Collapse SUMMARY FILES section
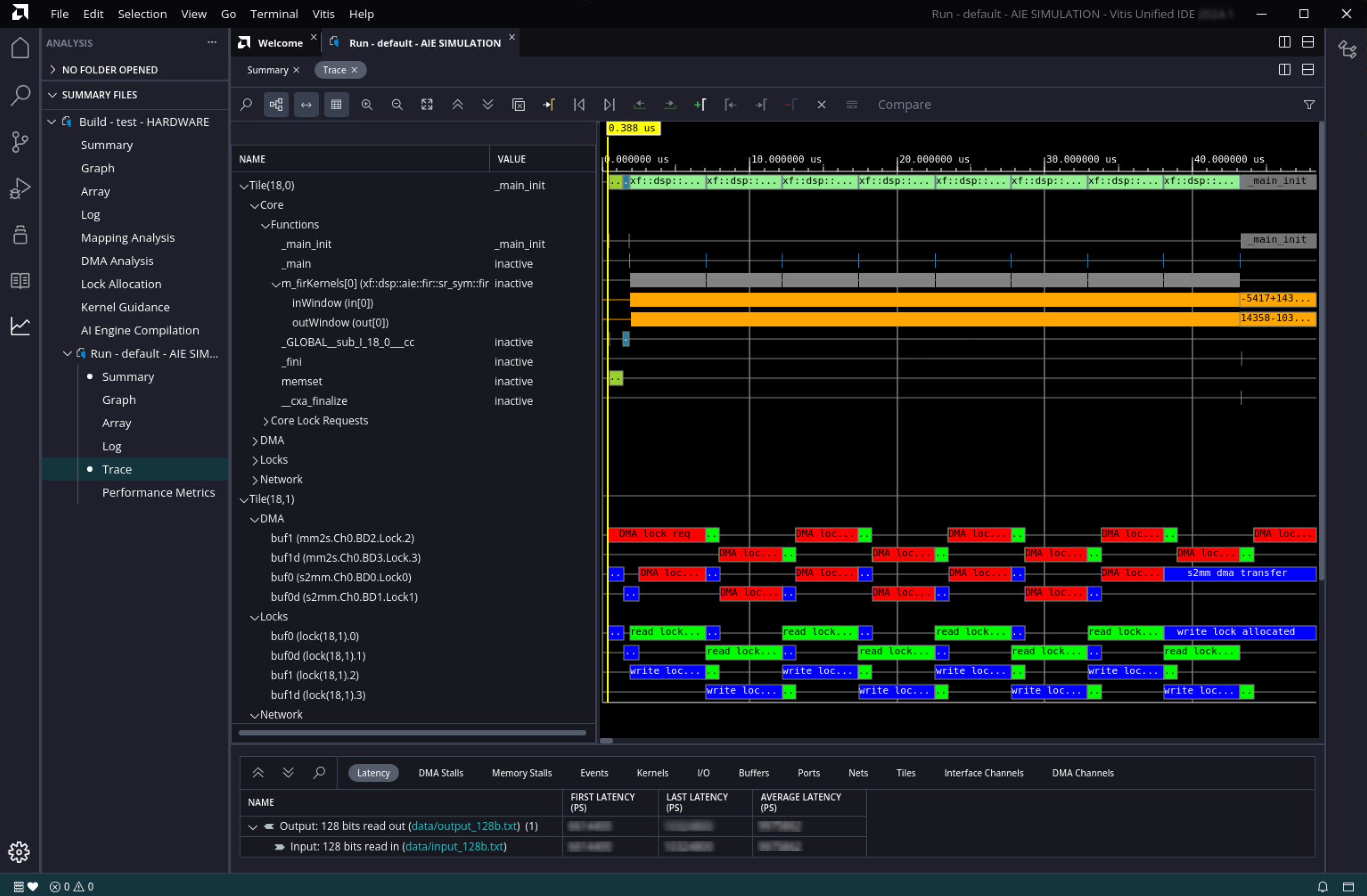Image resolution: width=1367 pixels, height=896 pixels. [x=53, y=95]
